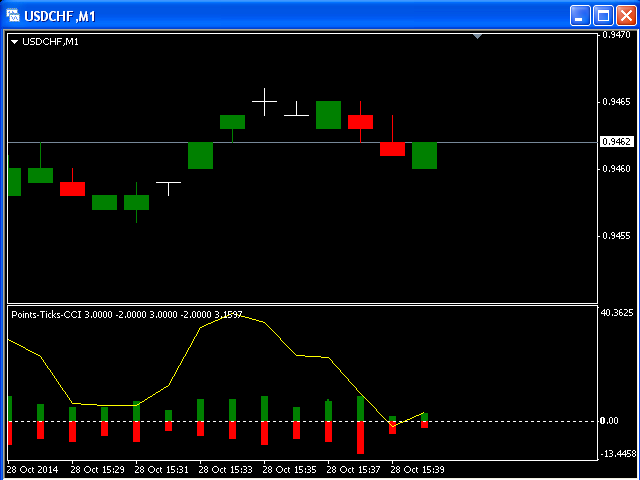The height and width of the screenshot is (480, 640).
Task: Click the 0.9462 current price label
Action: point(616,142)
